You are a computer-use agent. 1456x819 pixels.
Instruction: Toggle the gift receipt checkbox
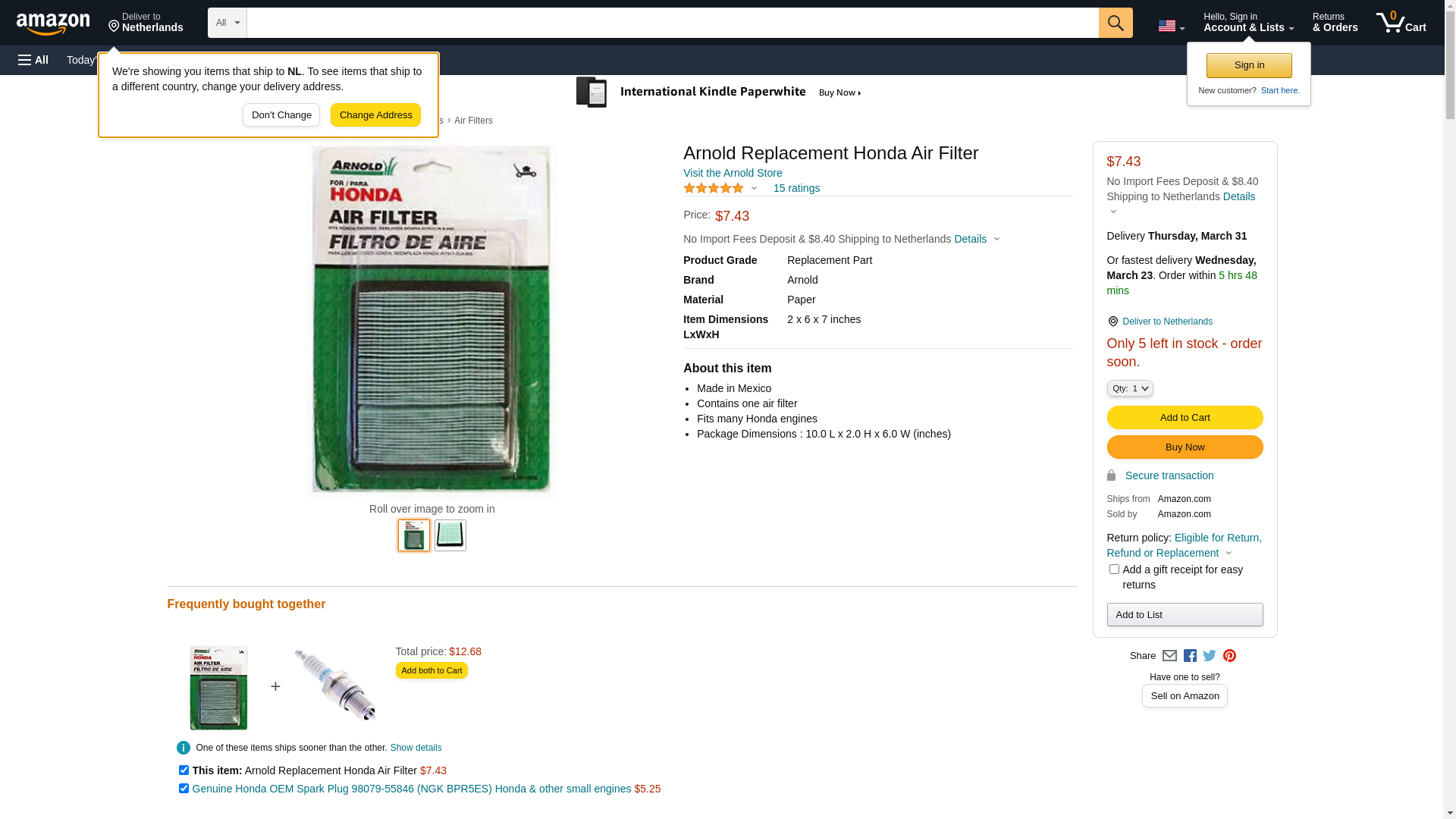coord(1114,570)
